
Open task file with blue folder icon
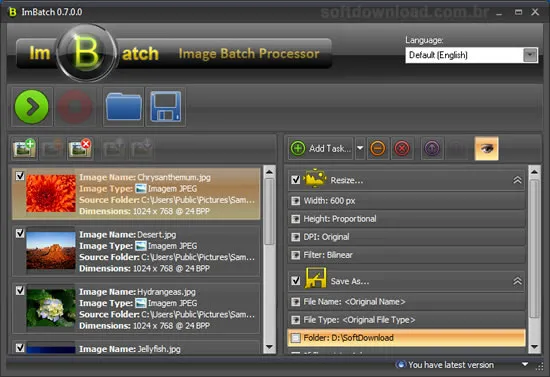tap(123, 107)
